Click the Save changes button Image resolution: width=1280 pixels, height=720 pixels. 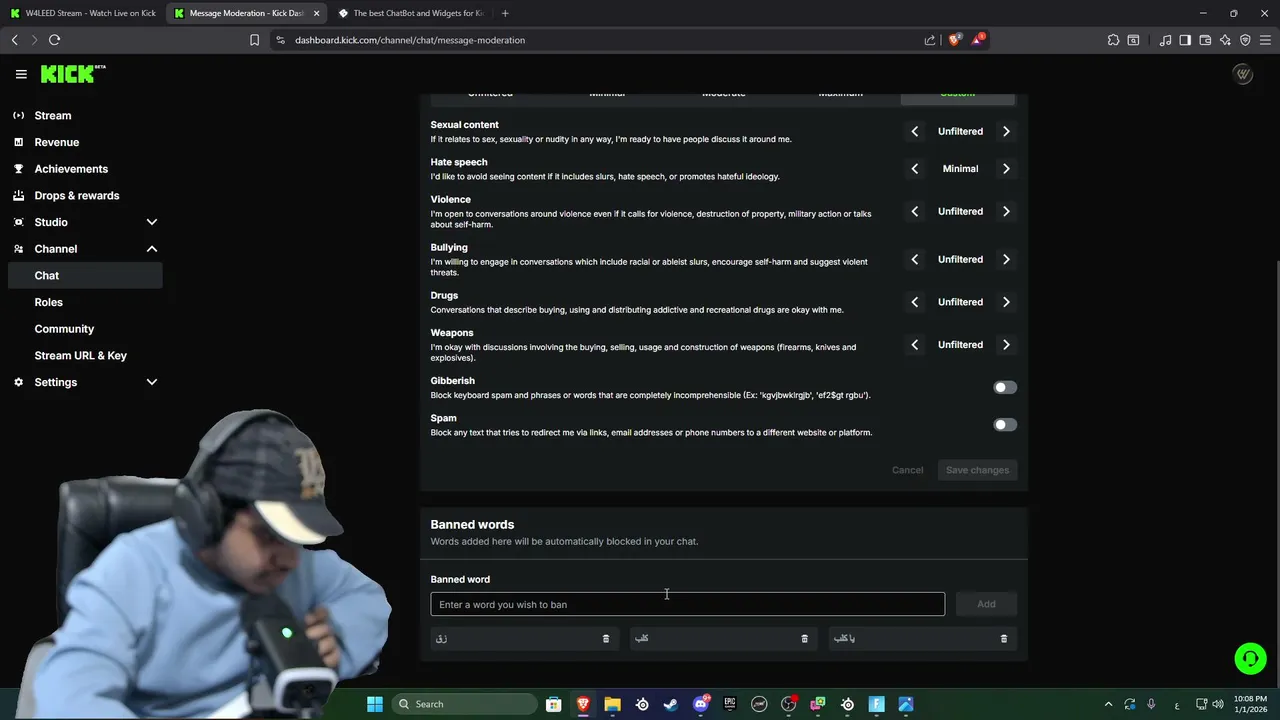click(977, 470)
